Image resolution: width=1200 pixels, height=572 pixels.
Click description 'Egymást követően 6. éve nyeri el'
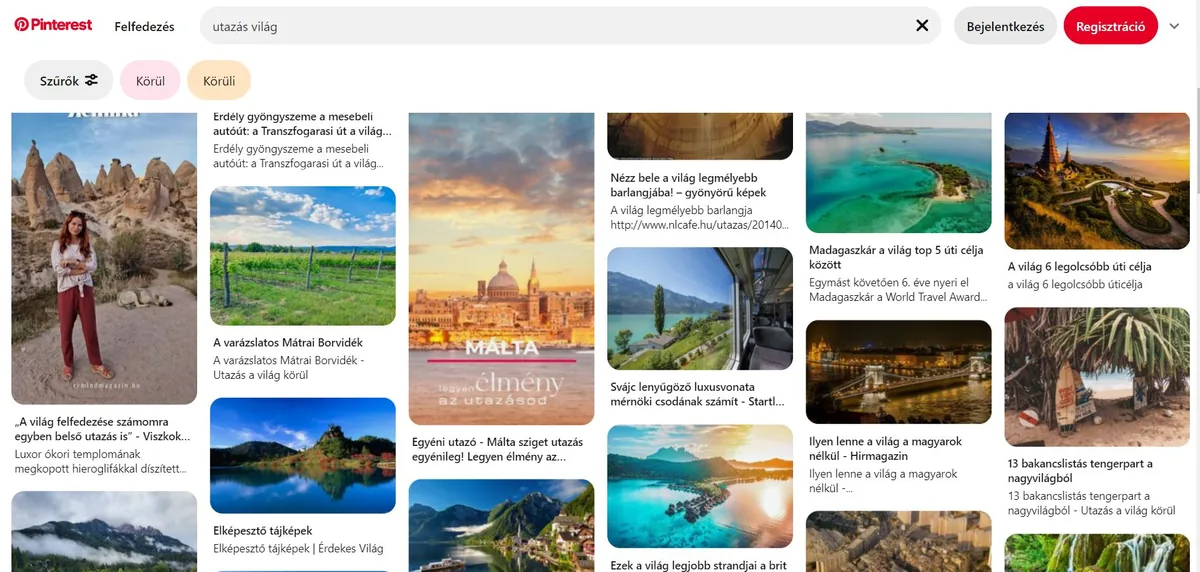[898, 290]
